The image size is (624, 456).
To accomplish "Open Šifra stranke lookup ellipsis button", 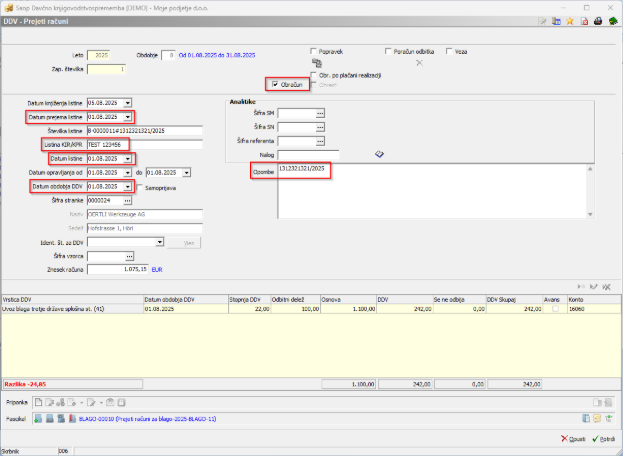I will click(x=127, y=201).
